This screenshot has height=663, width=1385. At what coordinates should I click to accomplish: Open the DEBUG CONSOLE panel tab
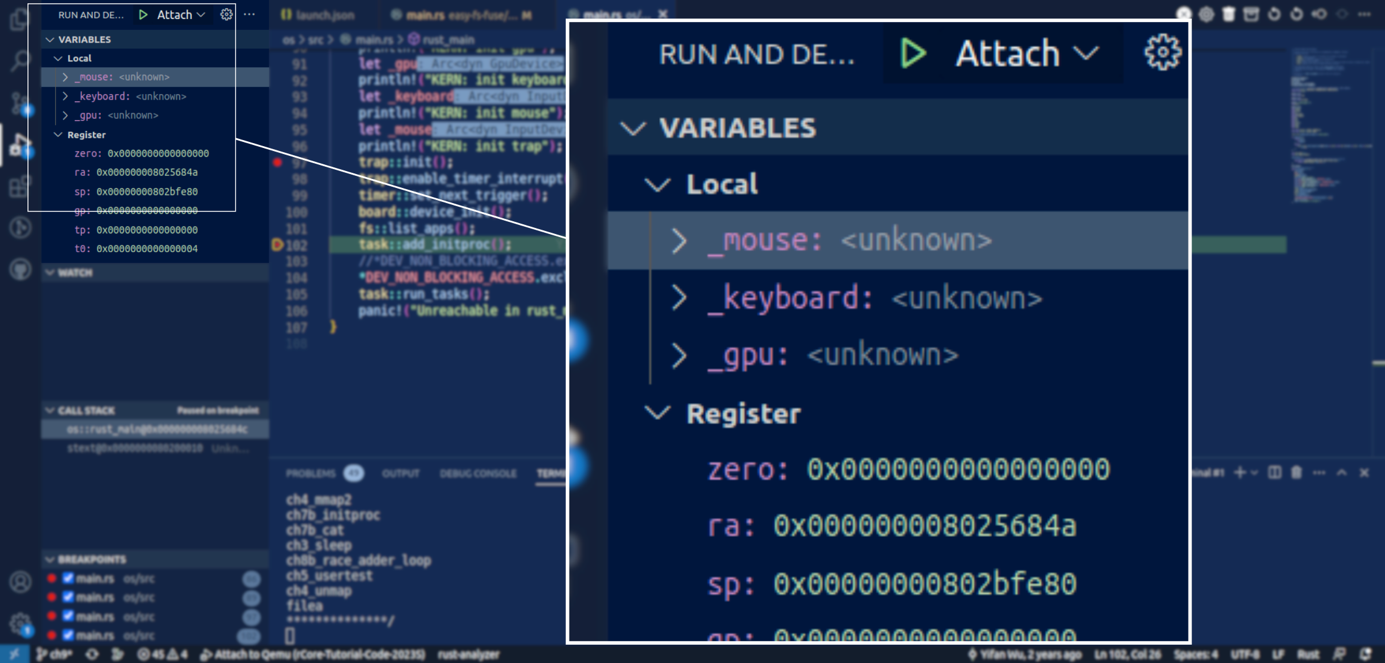(x=478, y=473)
